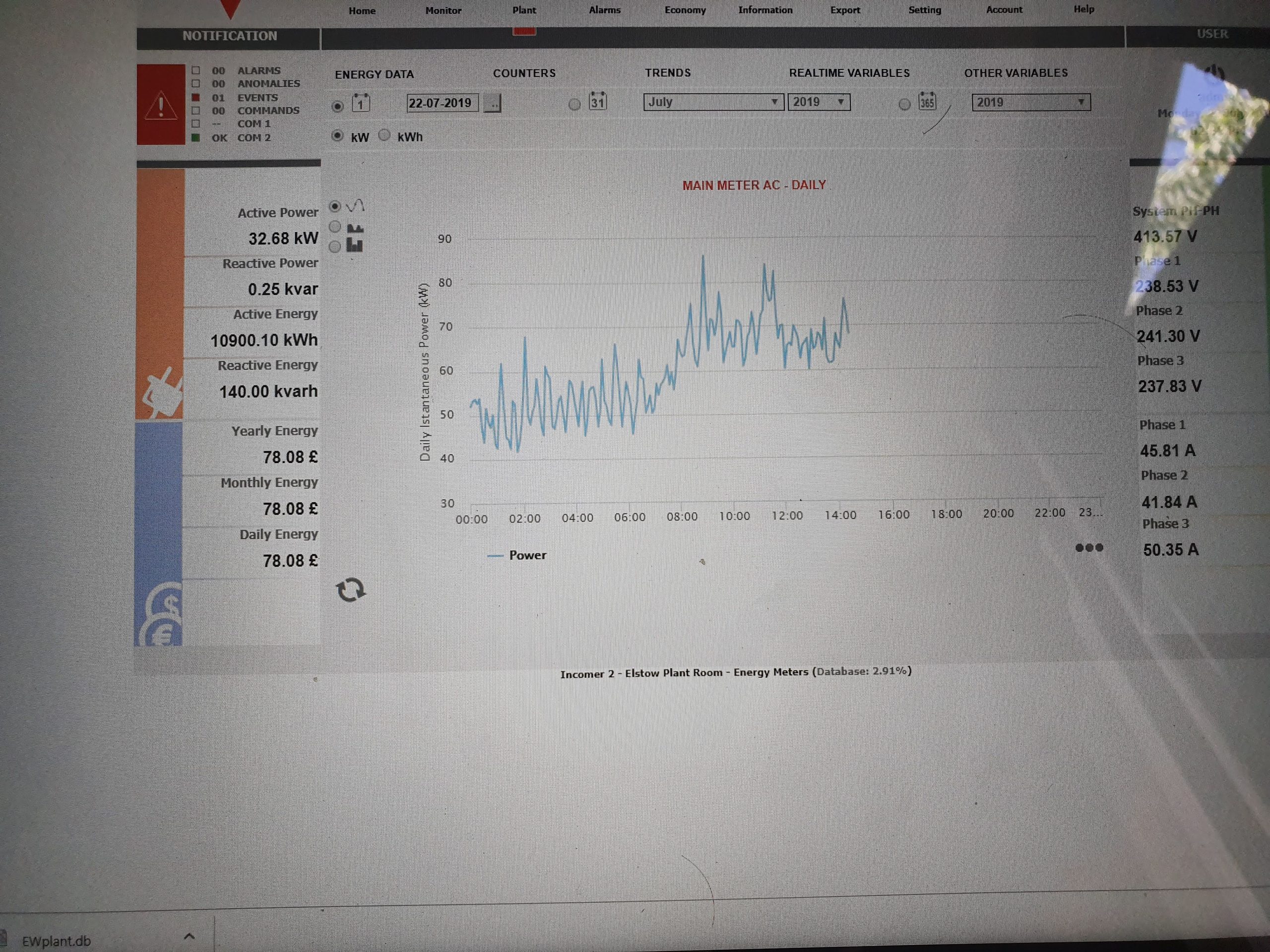This screenshot has width=1270, height=952.
Task: Switch to the ENERGY DATA tab
Action: [x=375, y=74]
